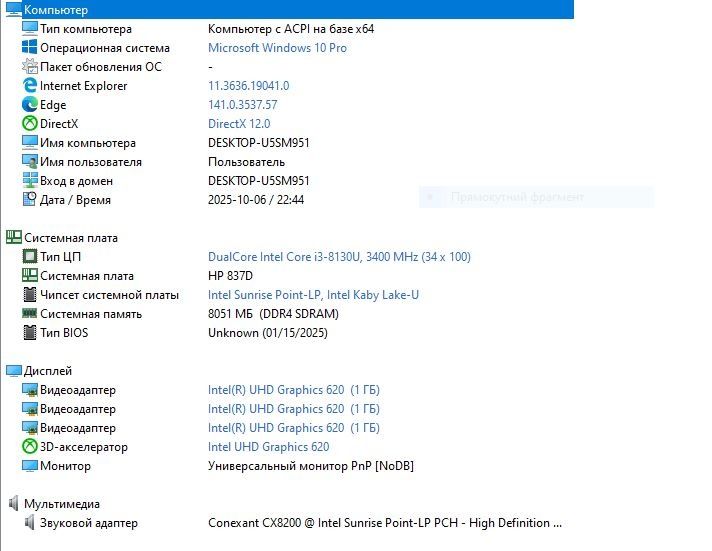Click the Тип BIOS chip icon
Viewport: 712px width, 551px height.
click(x=30, y=333)
